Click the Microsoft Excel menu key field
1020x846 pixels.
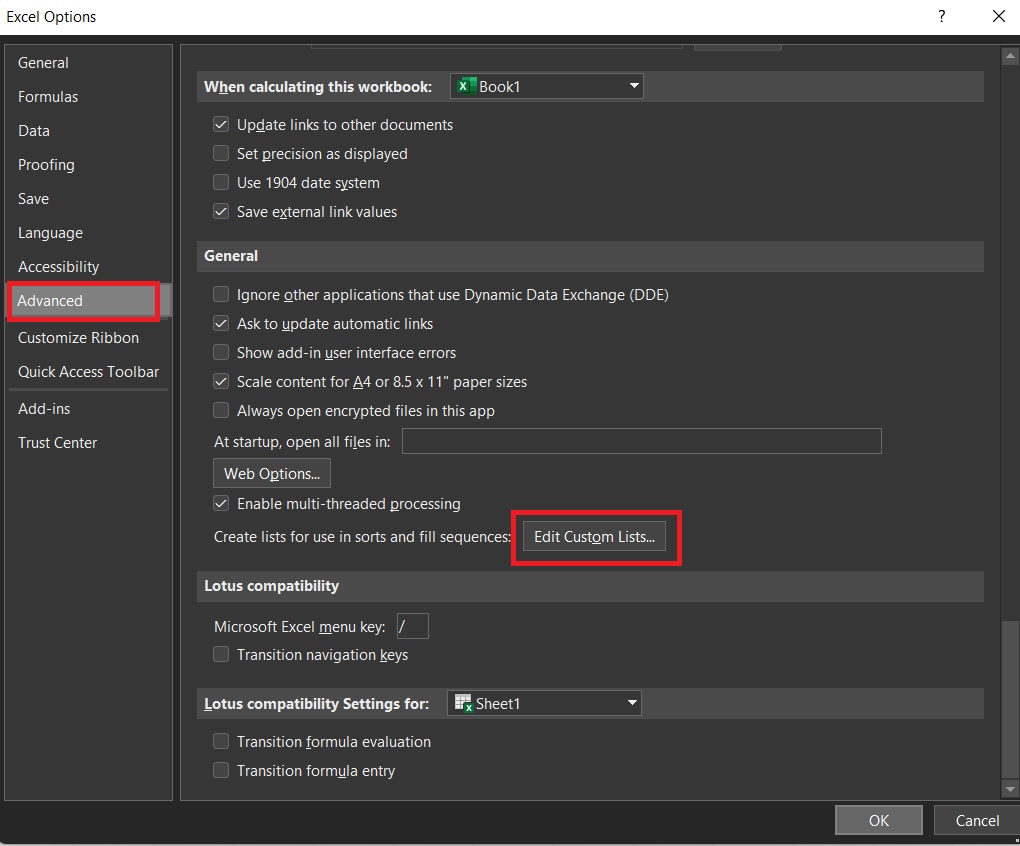[x=413, y=626]
